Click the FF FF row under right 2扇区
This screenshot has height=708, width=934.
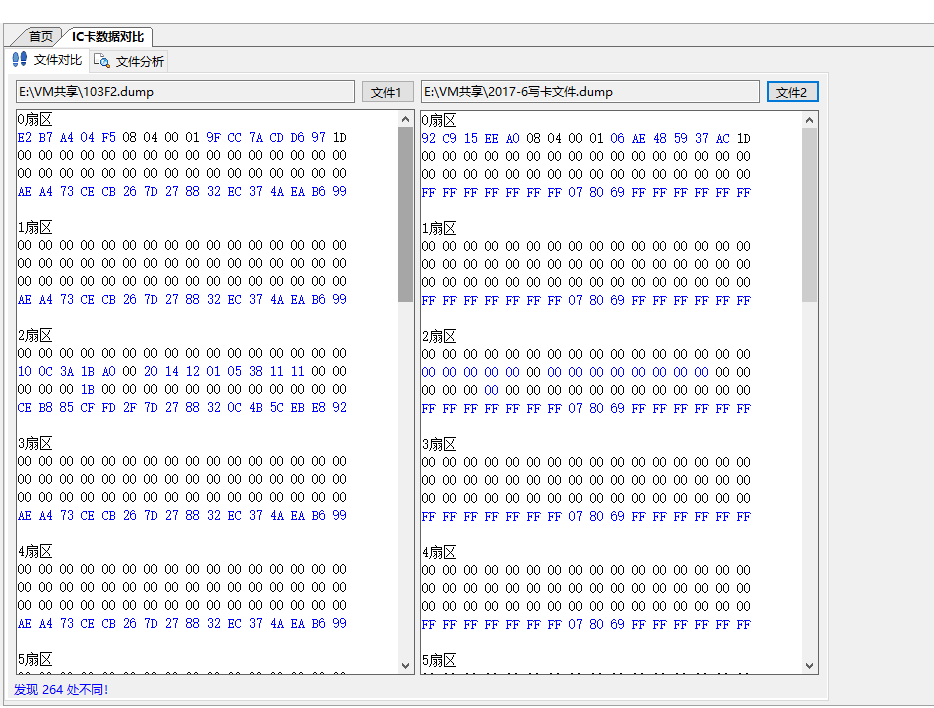(586, 408)
